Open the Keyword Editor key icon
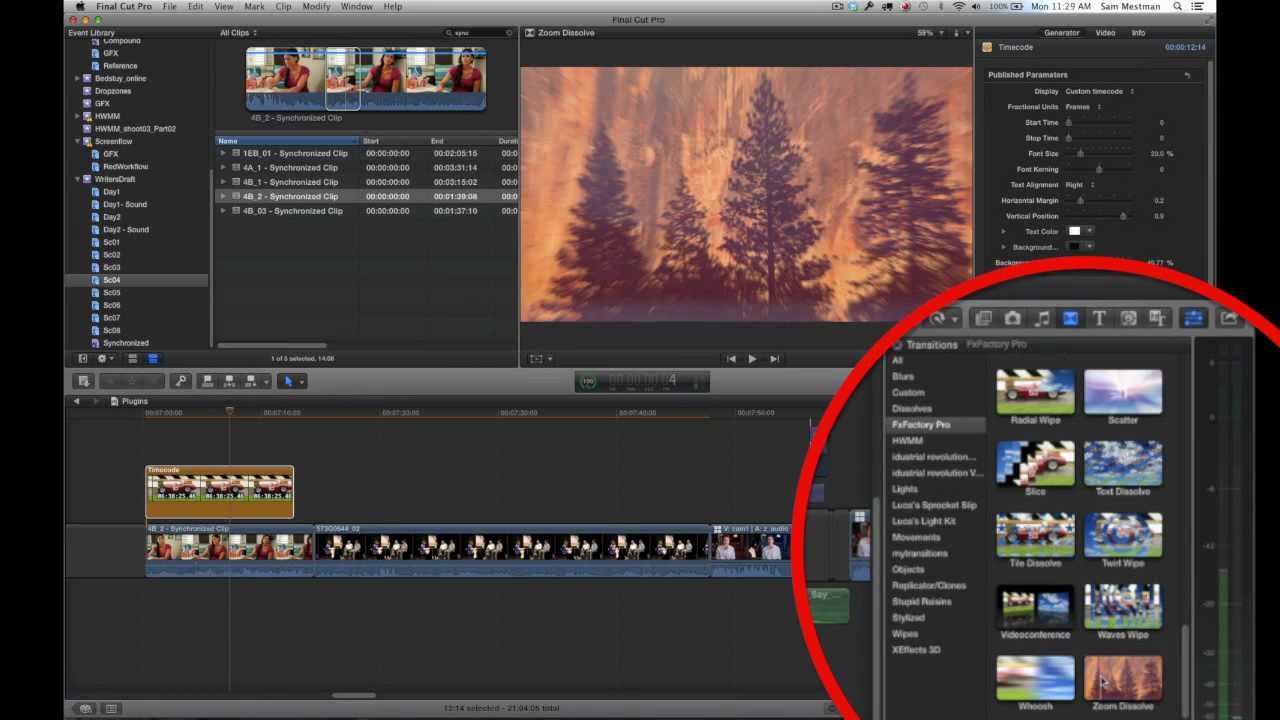The width and height of the screenshot is (1280, 720). point(180,381)
